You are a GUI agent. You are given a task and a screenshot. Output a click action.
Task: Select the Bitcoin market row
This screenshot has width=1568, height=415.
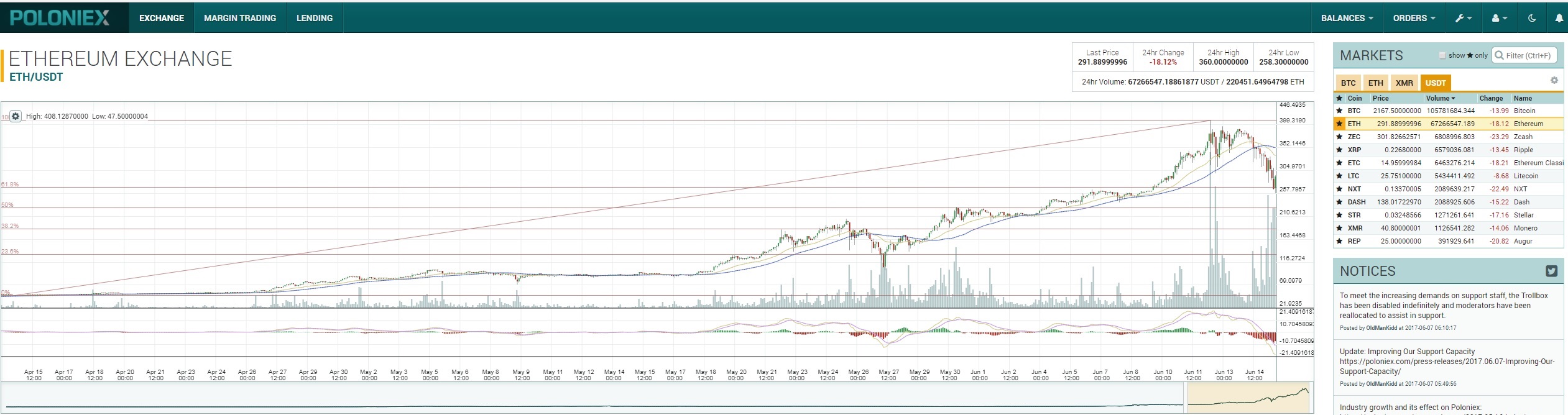pos(1449,111)
